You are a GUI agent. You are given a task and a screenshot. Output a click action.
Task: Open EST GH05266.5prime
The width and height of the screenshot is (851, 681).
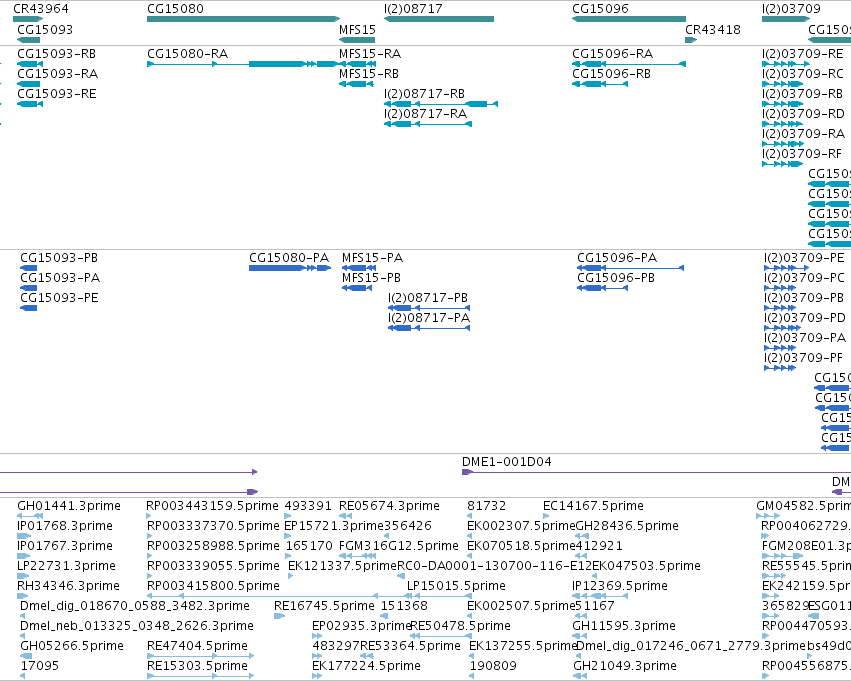pyautogui.click(x=26, y=656)
